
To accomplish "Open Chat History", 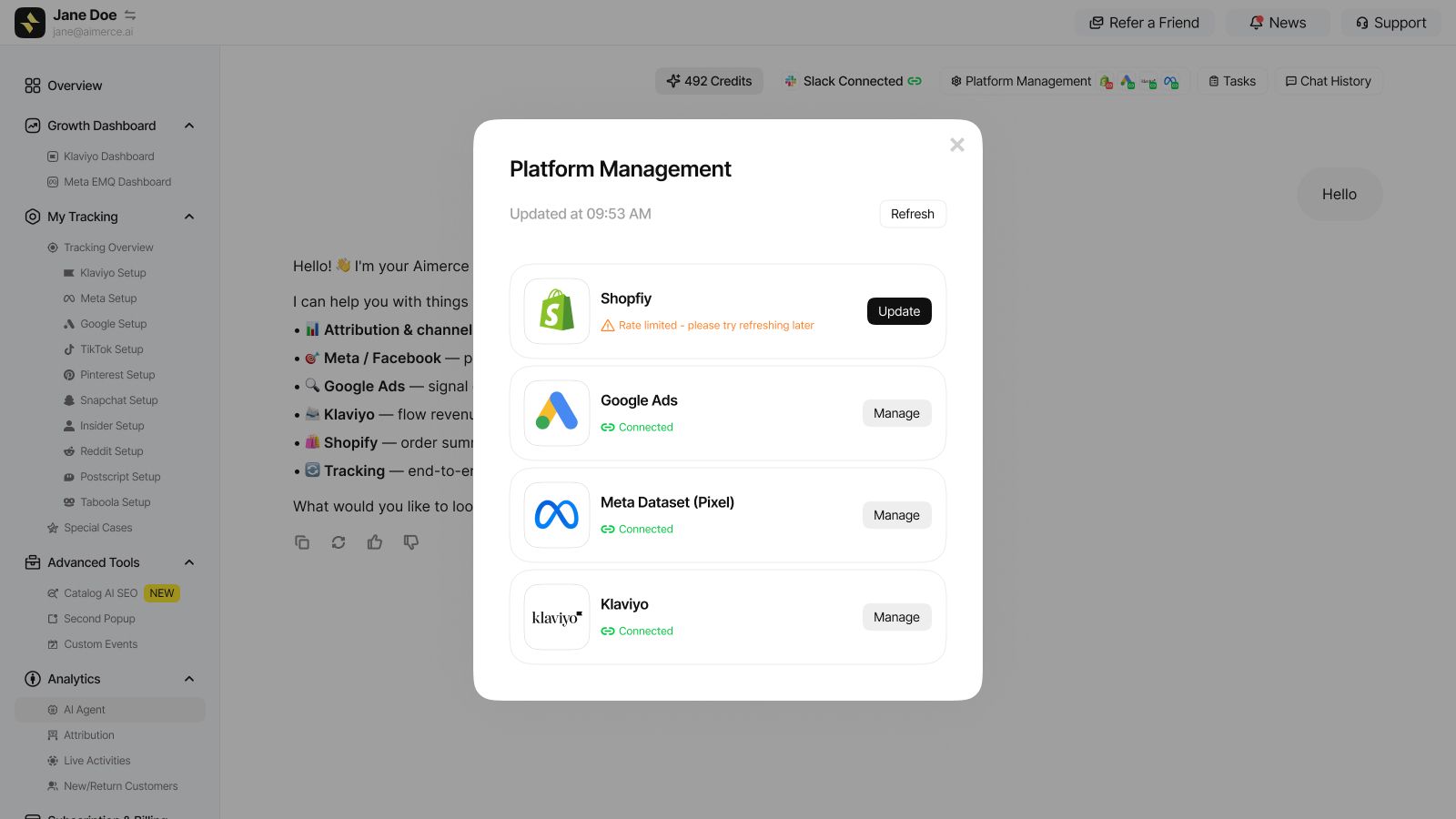I will click(1329, 81).
